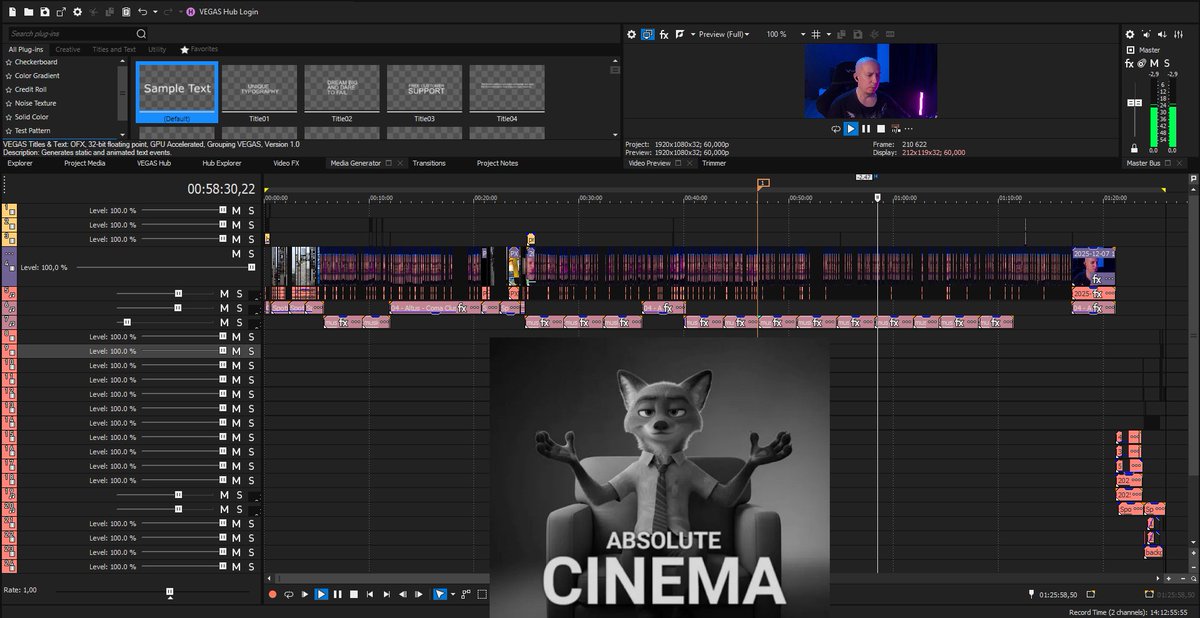Mute the Master bus
The image size is (1200, 618).
click(1154, 63)
